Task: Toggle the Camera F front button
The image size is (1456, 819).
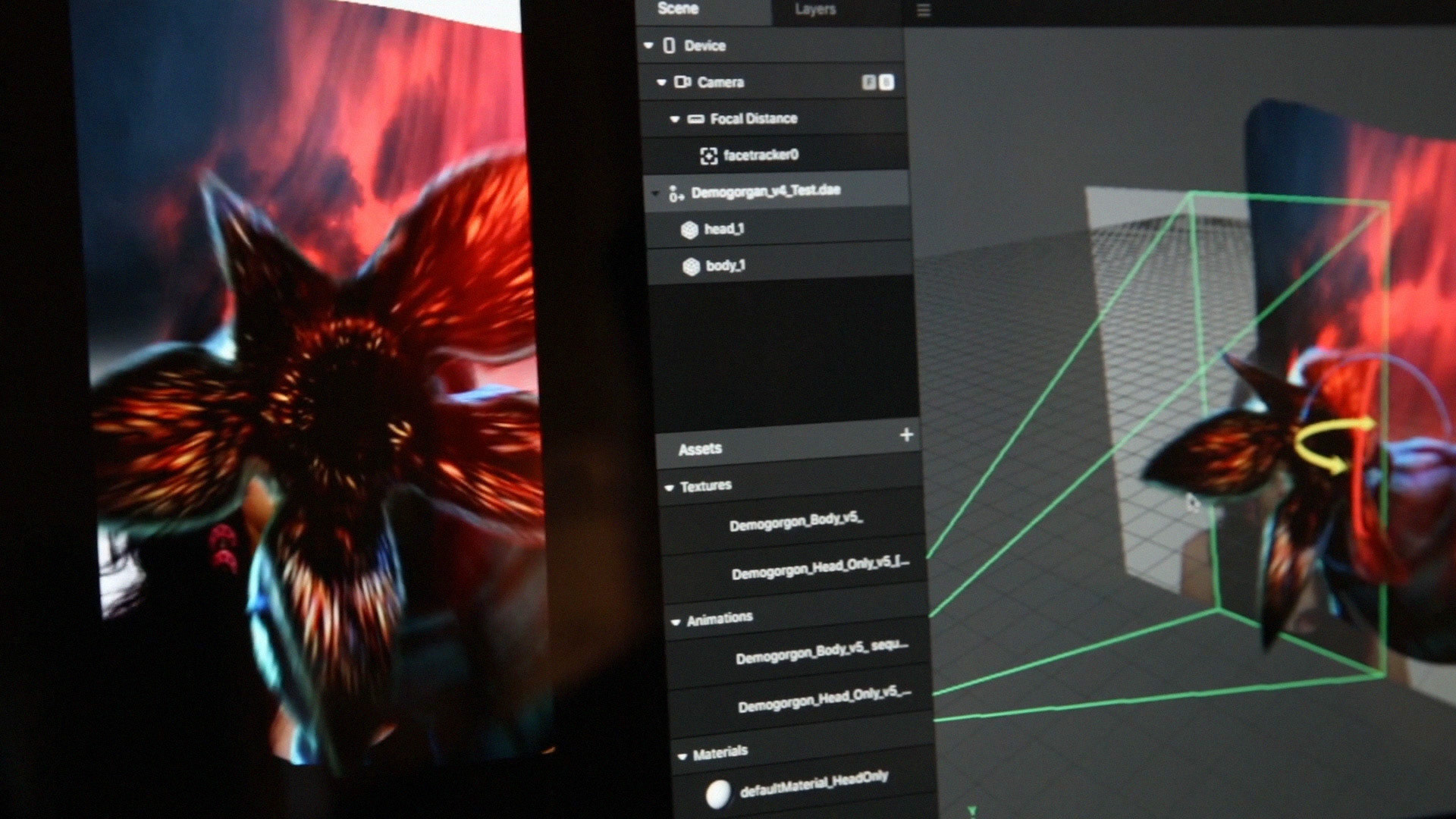Action: pos(869,82)
